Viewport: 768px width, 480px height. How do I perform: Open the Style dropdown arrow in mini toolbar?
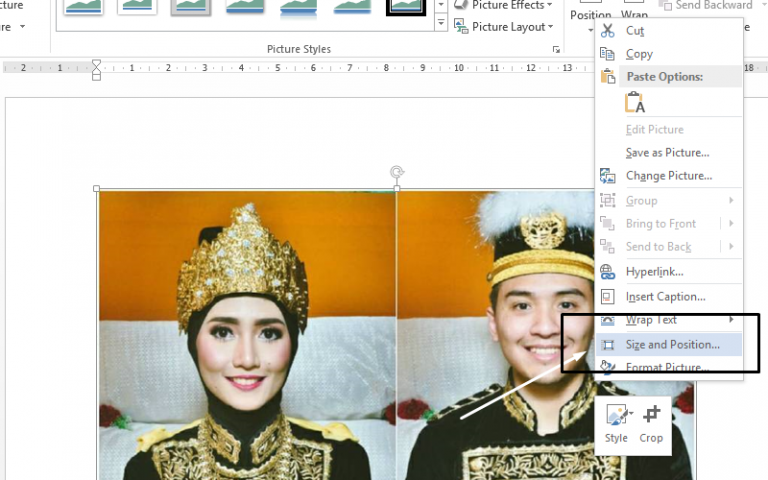pyautogui.click(x=631, y=414)
